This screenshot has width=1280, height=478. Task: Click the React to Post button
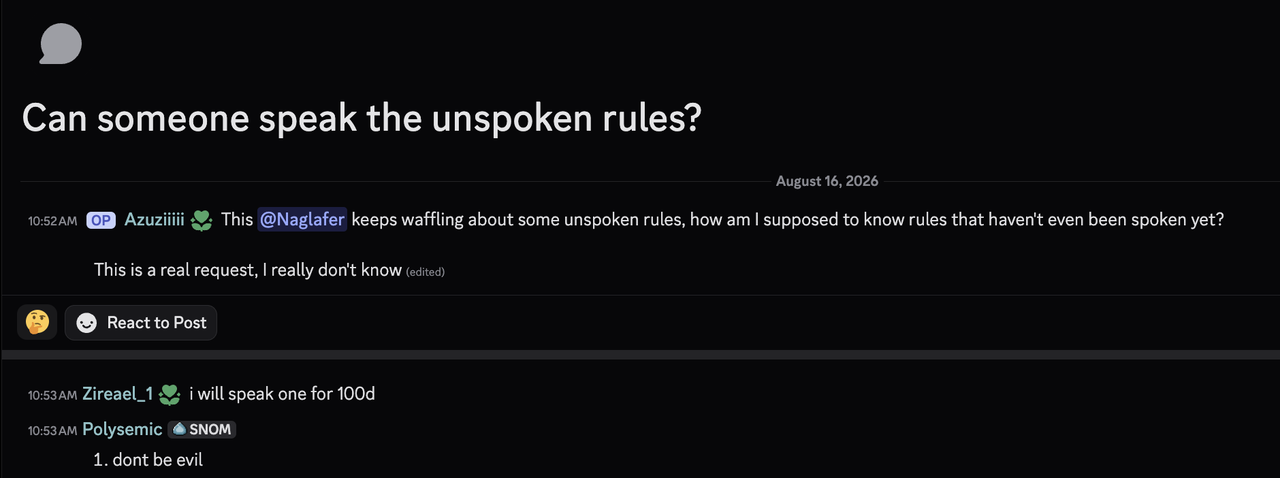coord(141,323)
